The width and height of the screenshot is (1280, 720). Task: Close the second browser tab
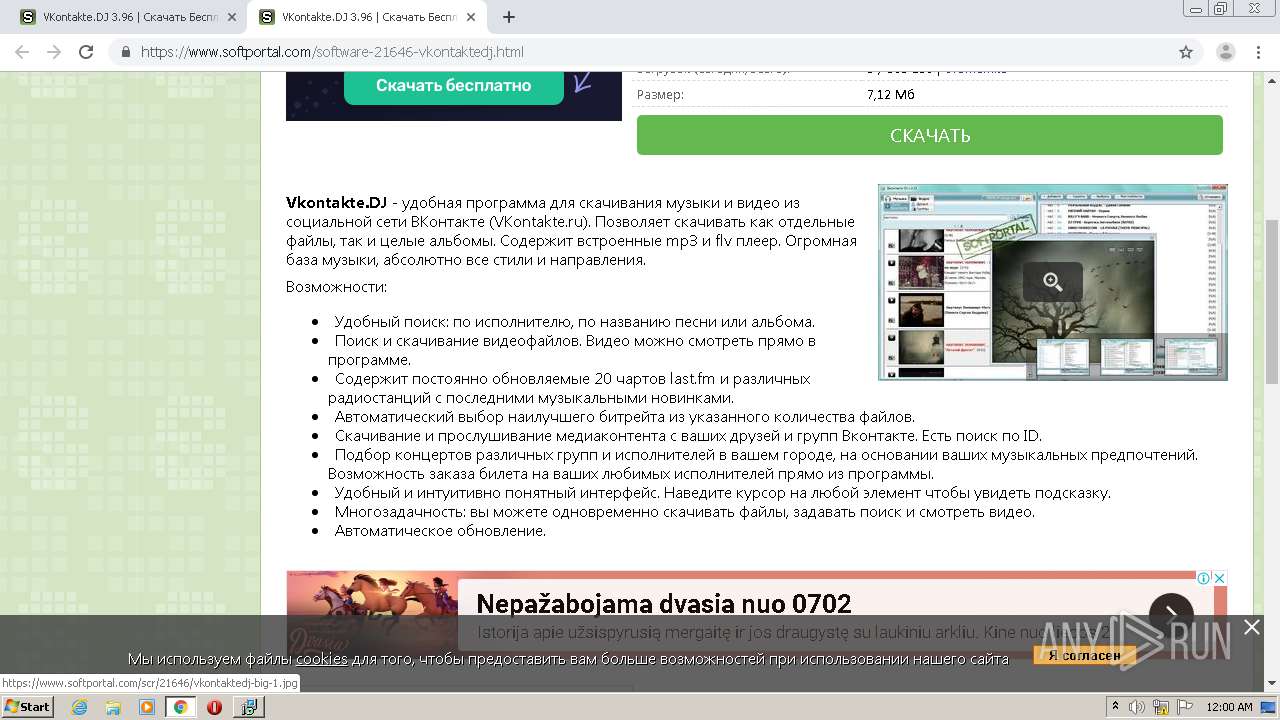[x=471, y=17]
